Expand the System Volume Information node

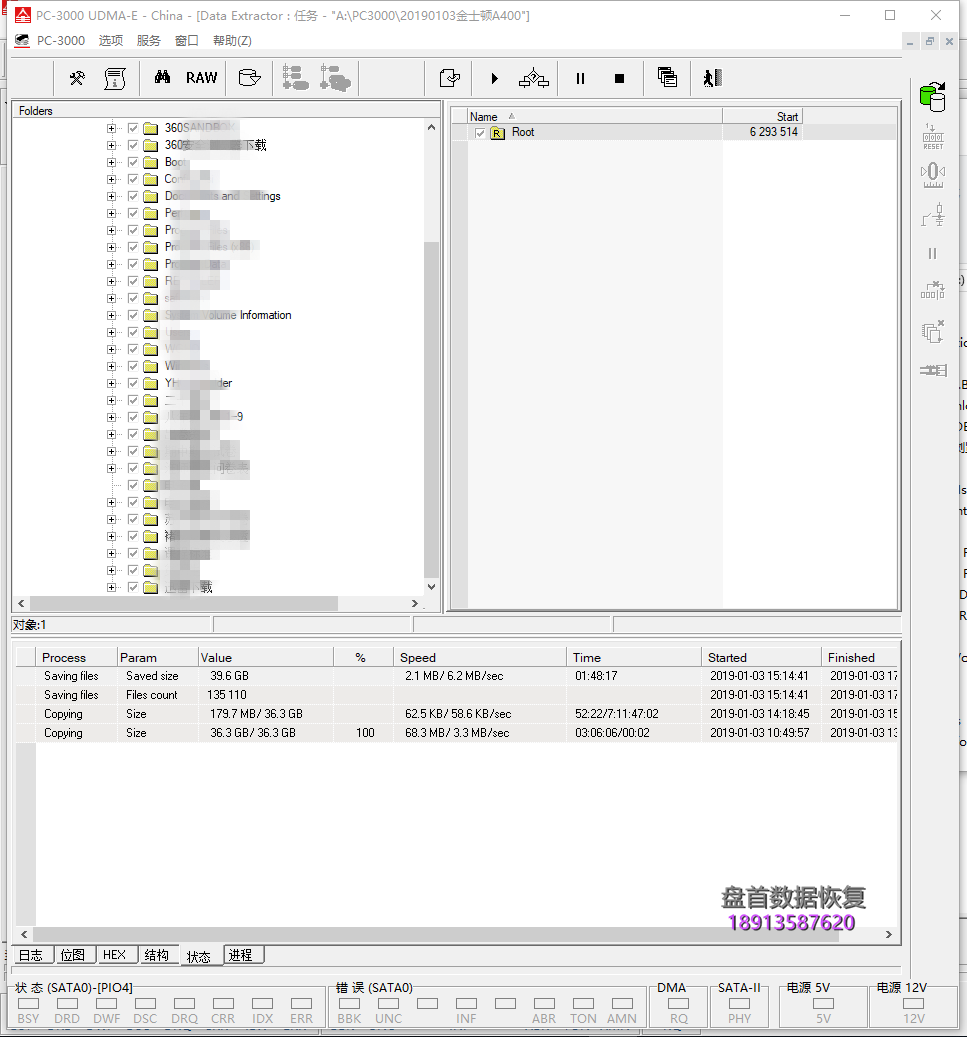point(111,315)
